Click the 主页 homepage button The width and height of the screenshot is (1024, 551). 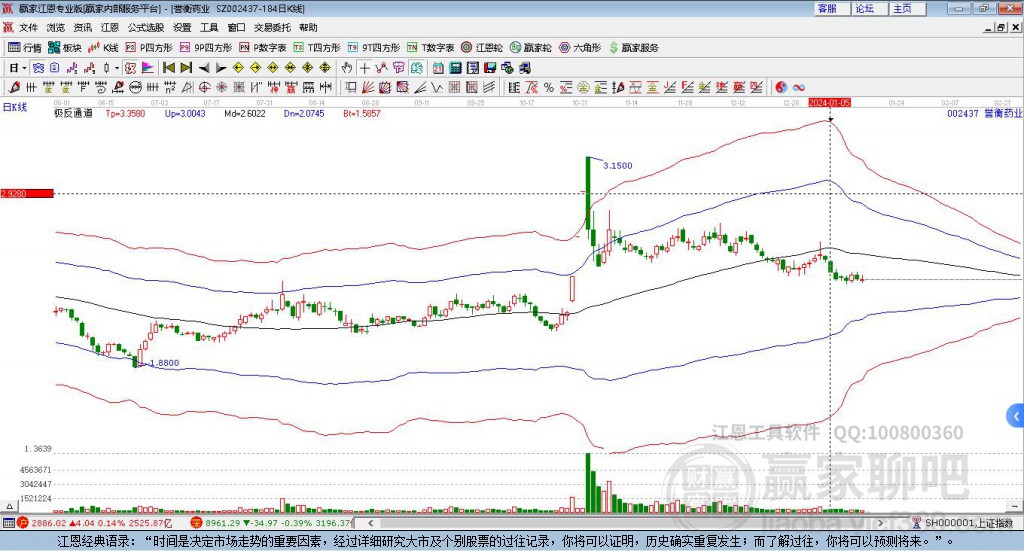pyautogui.click(x=908, y=8)
